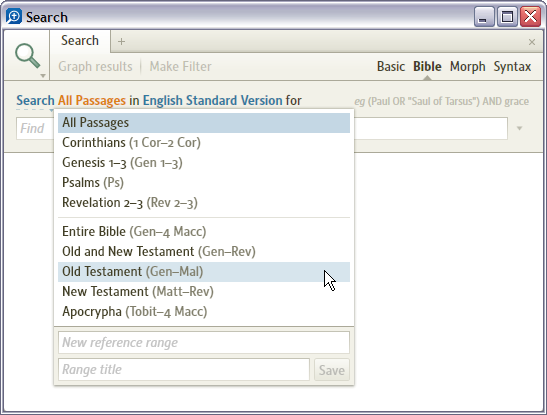Maximize the Search window

coord(507,16)
